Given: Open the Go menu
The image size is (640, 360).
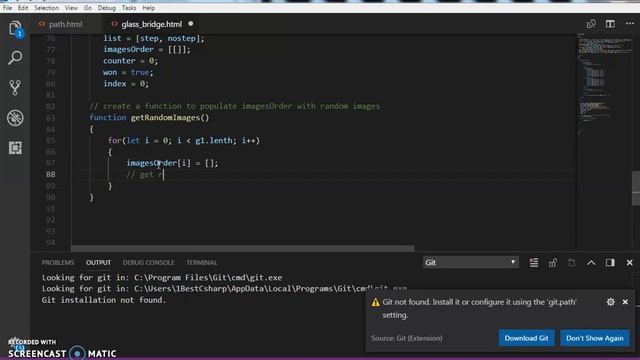Looking at the screenshot, I should pyautogui.click(x=88, y=8).
